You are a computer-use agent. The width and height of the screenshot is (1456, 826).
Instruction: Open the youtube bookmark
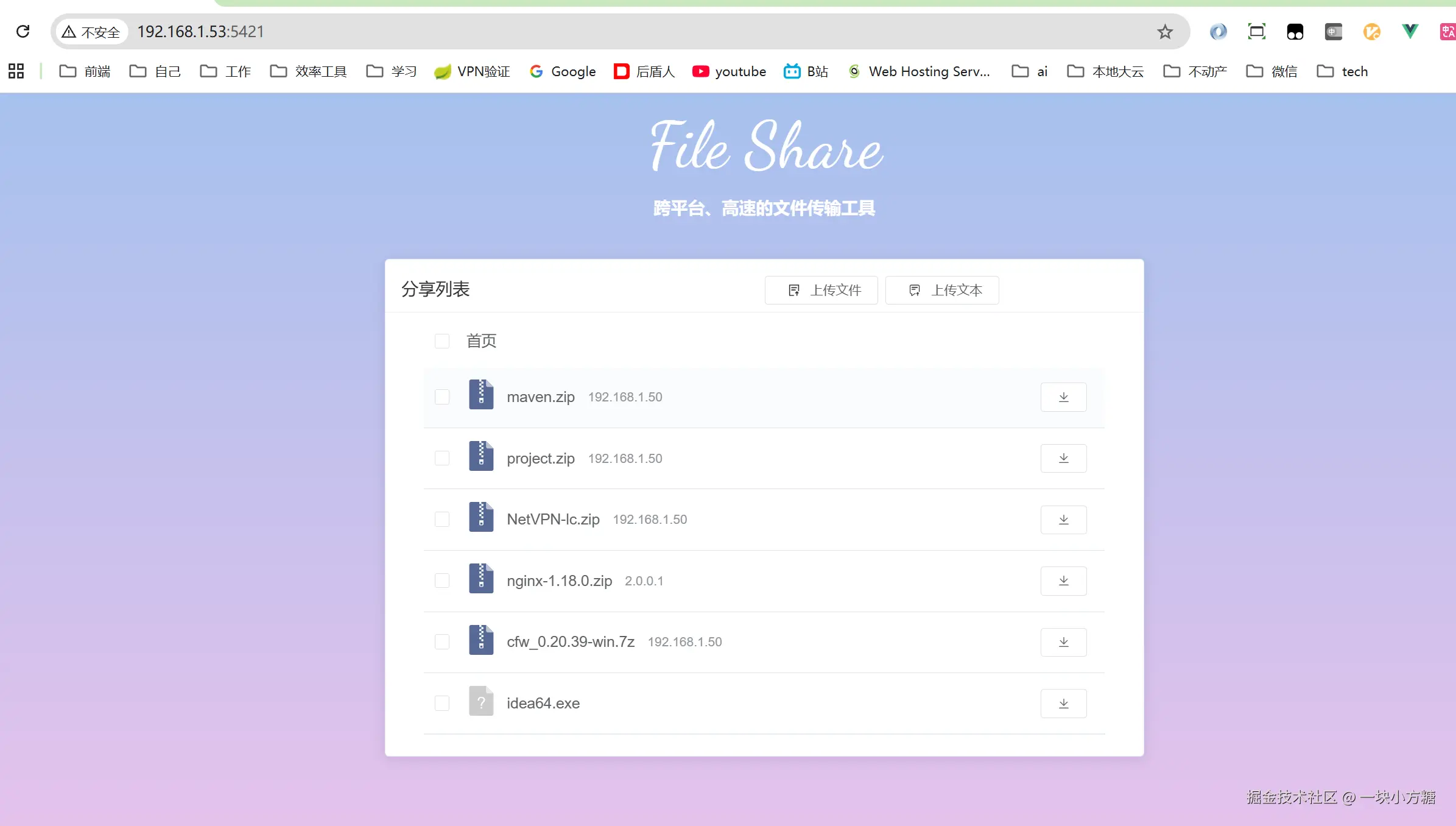pos(730,71)
